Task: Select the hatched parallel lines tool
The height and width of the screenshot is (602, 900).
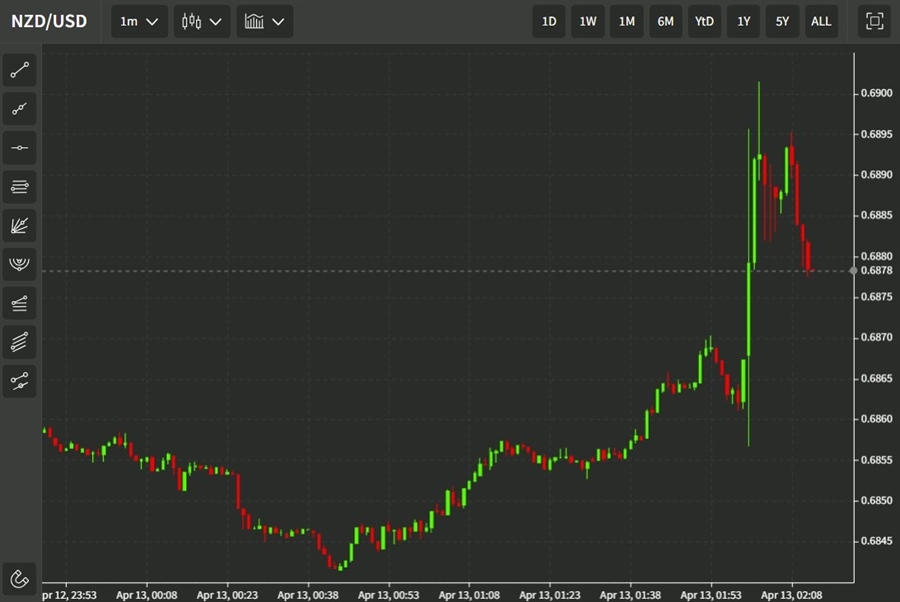Action: click(19, 342)
